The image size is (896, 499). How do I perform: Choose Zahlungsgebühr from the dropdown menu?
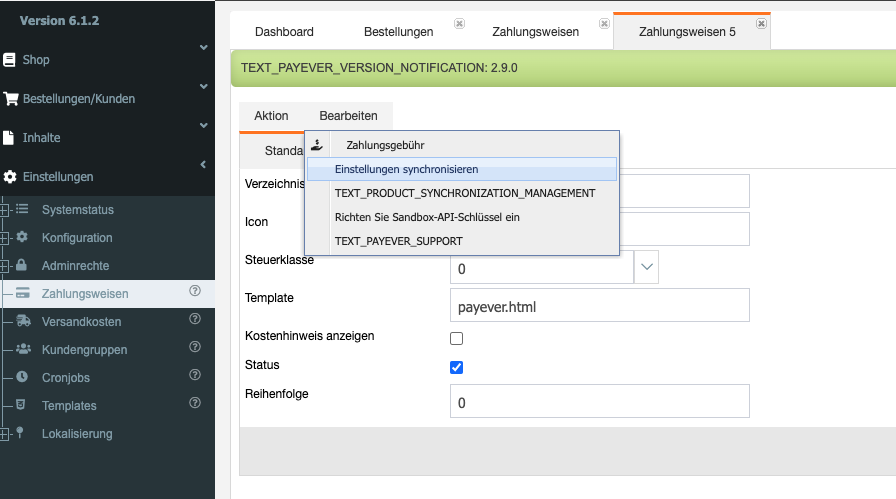pyautogui.click(x=462, y=145)
